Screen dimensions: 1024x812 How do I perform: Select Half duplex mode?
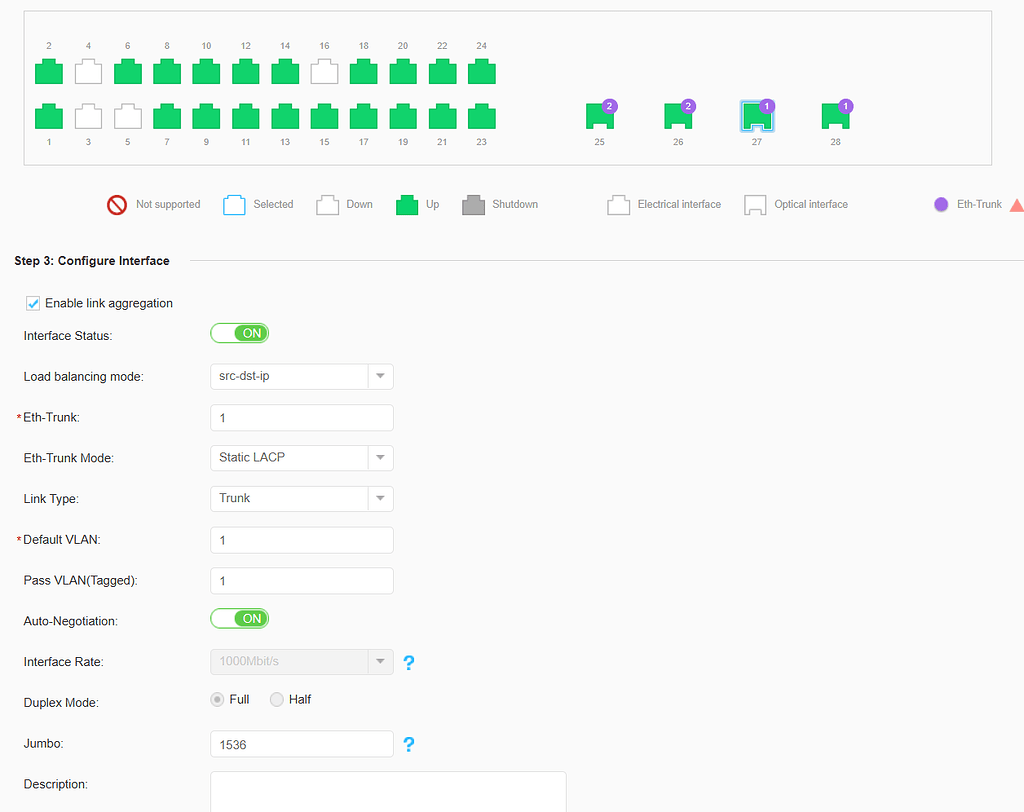pyautogui.click(x=276, y=699)
